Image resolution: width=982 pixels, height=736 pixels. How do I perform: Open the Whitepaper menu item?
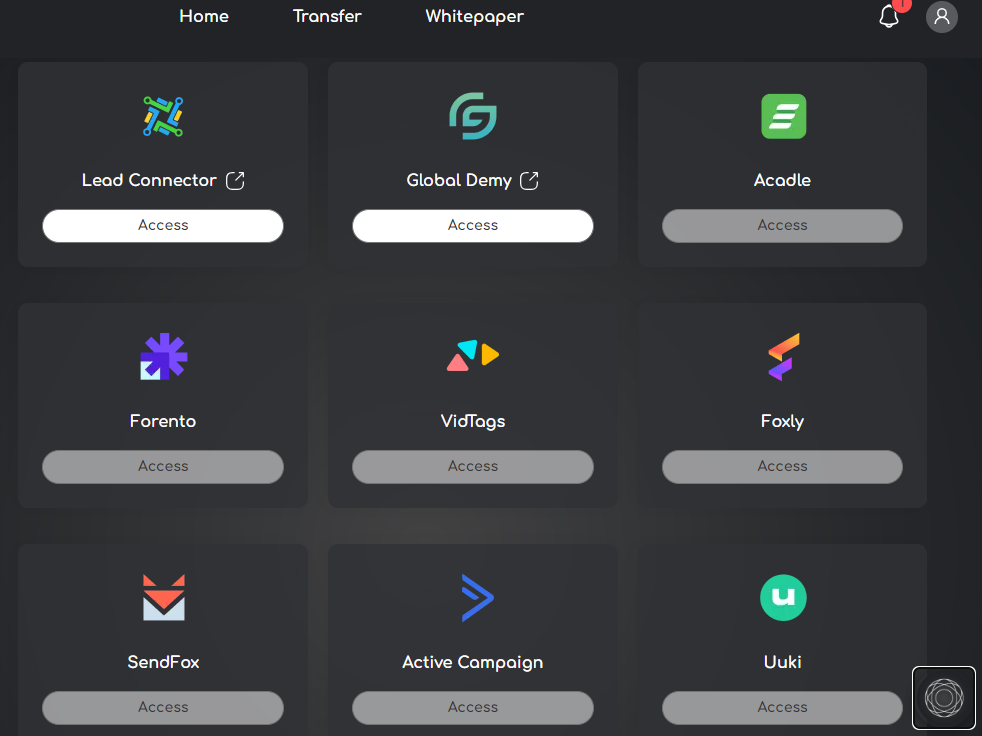(x=475, y=17)
